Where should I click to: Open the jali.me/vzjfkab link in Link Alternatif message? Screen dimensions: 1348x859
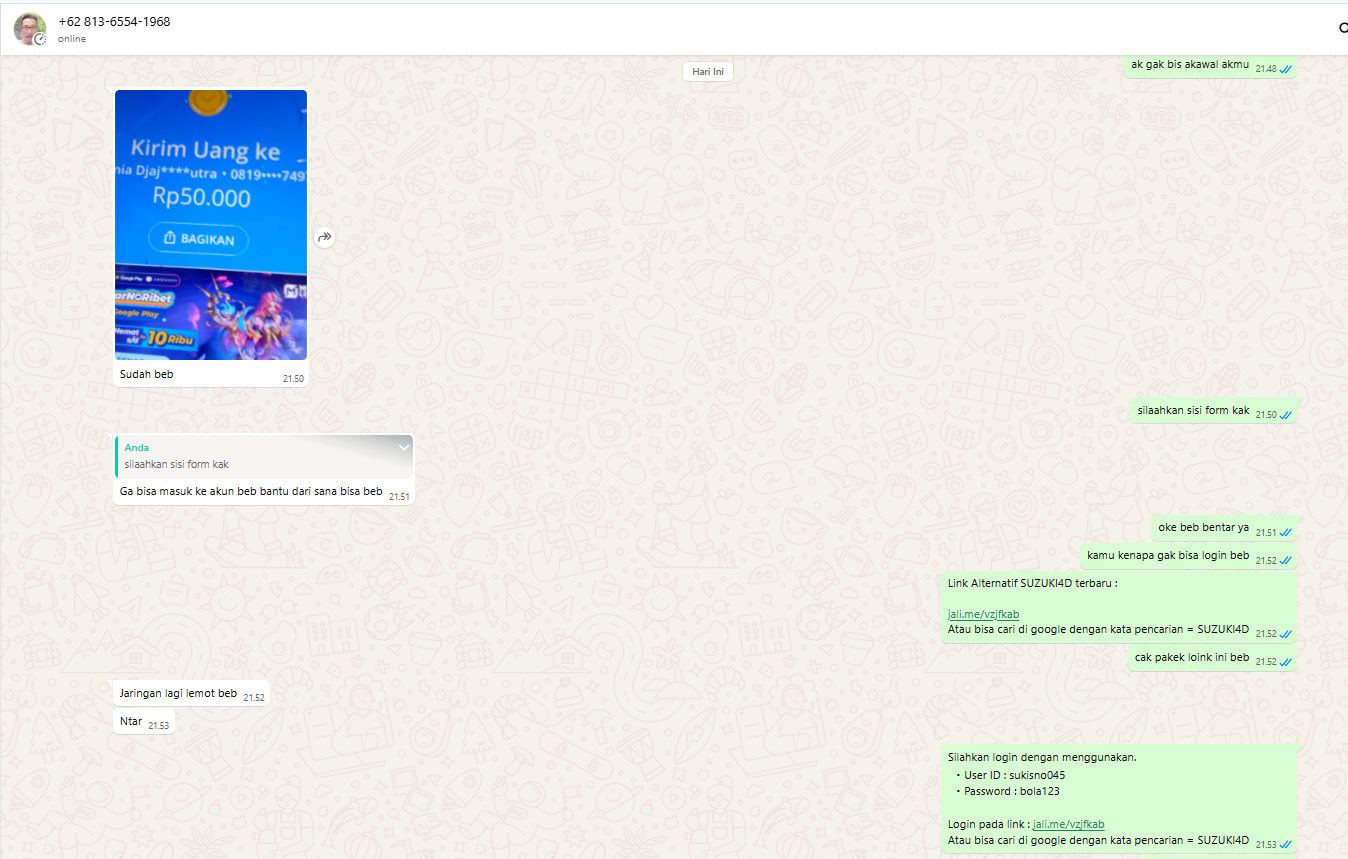(x=984, y=614)
